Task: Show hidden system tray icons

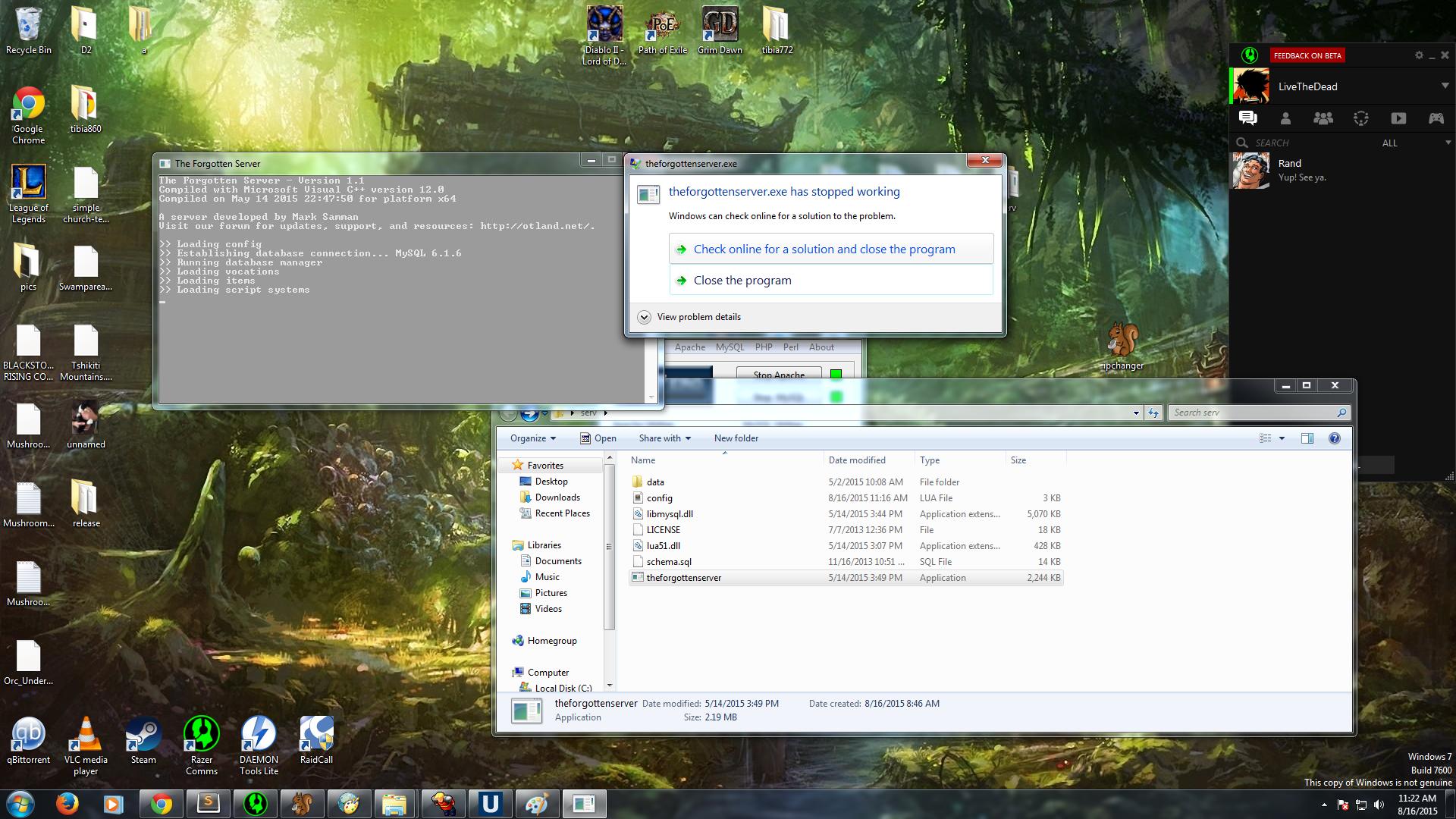Action: [1324, 805]
